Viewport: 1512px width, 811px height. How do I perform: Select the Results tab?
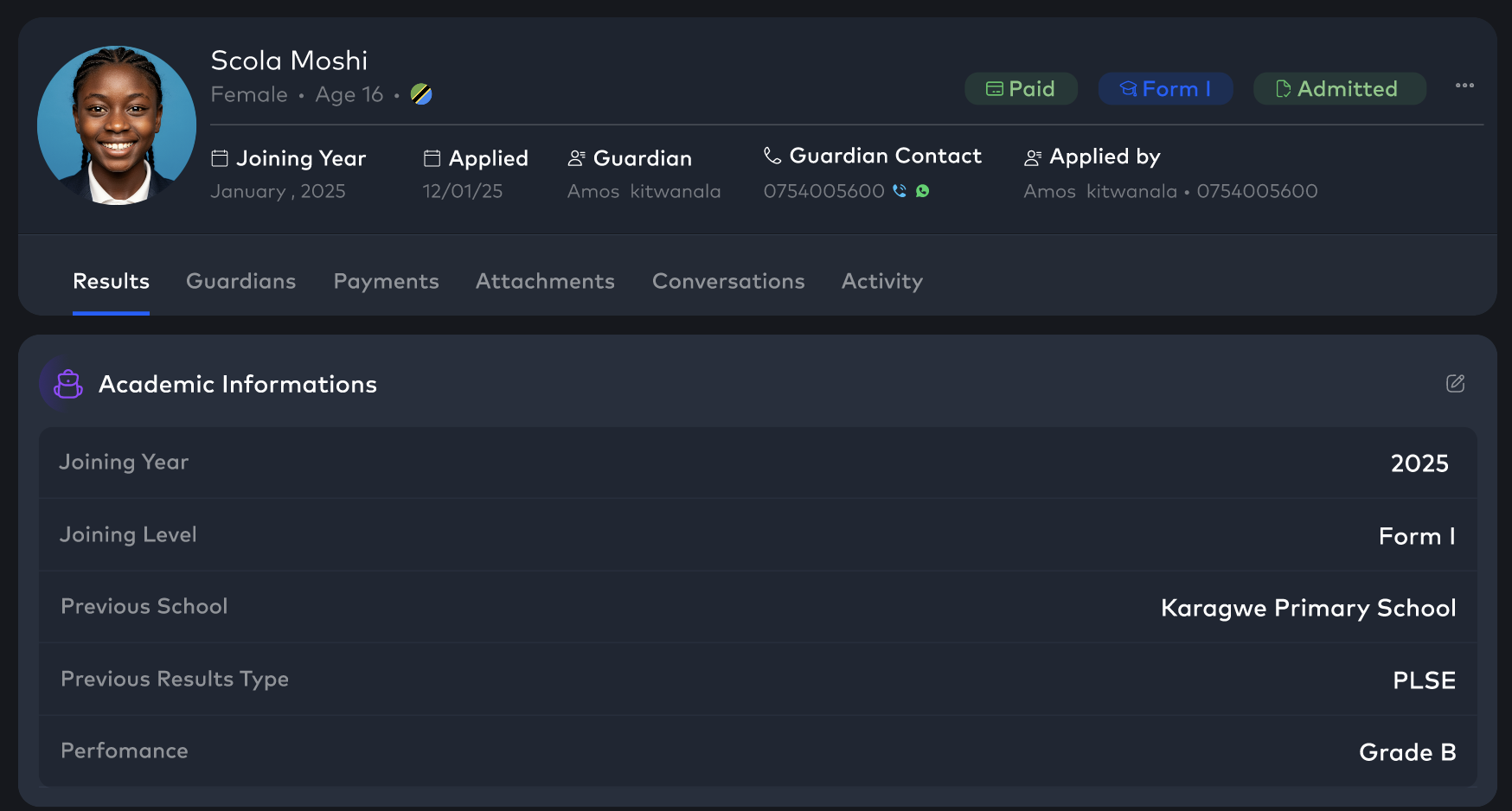click(111, 281)
